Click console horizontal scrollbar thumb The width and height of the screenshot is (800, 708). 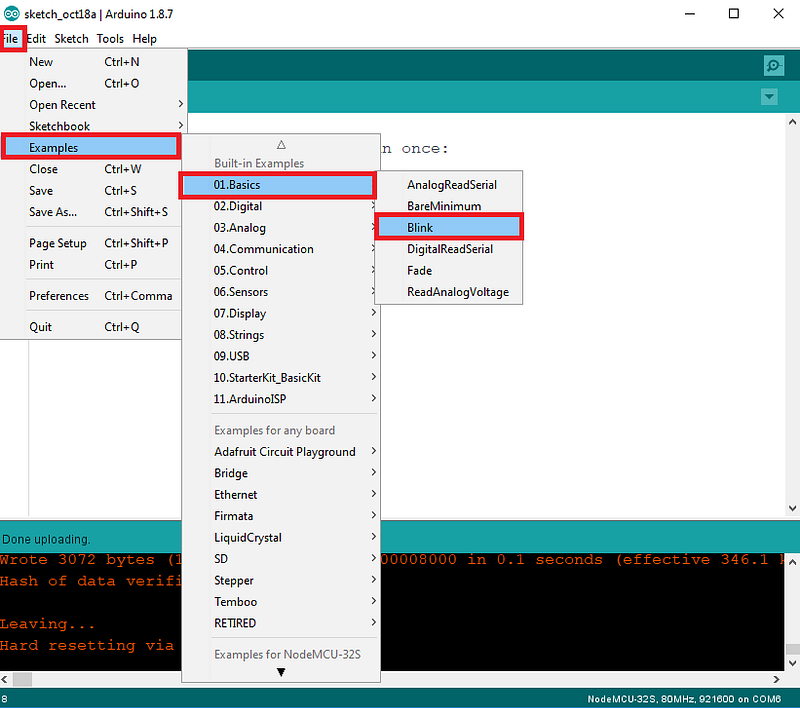(x=22, y=679)
